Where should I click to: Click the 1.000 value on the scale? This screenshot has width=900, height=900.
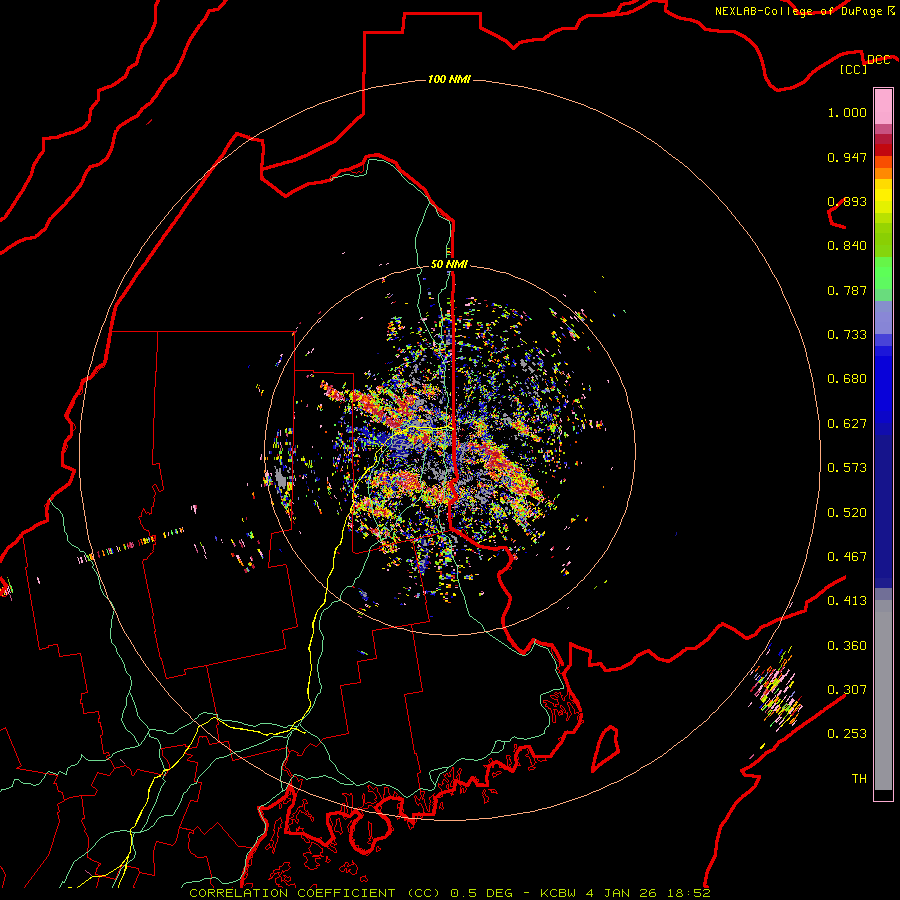point(847,112)
